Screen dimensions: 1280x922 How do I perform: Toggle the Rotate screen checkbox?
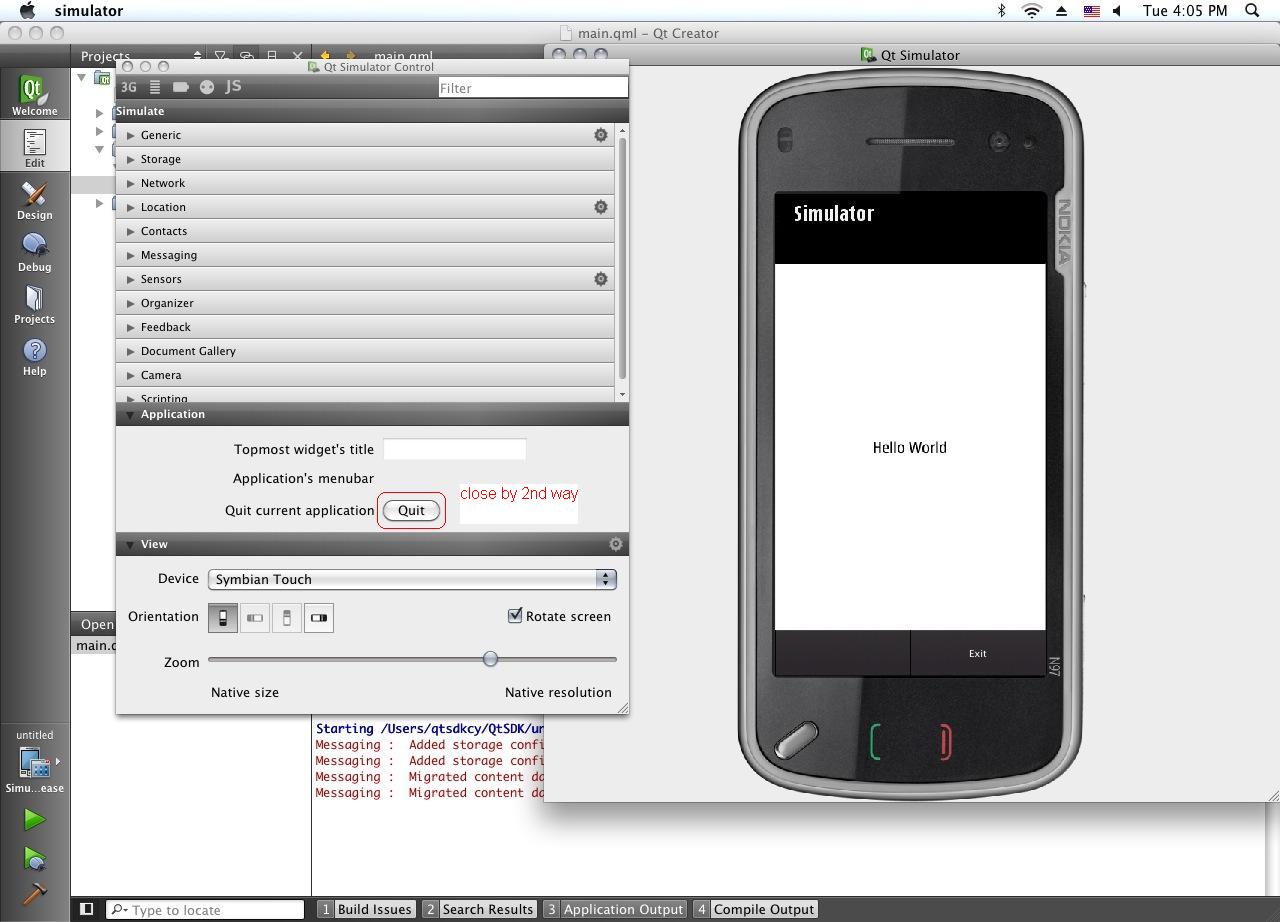tap(515, 615)
